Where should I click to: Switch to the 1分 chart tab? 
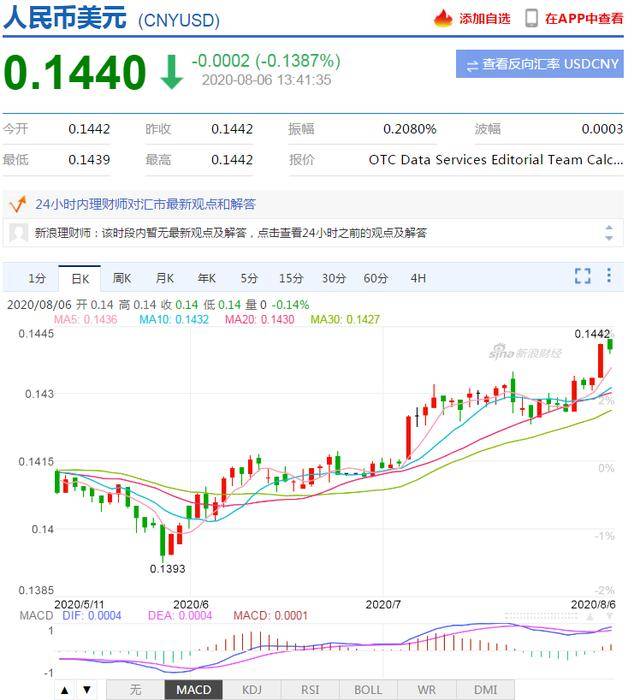37,279
